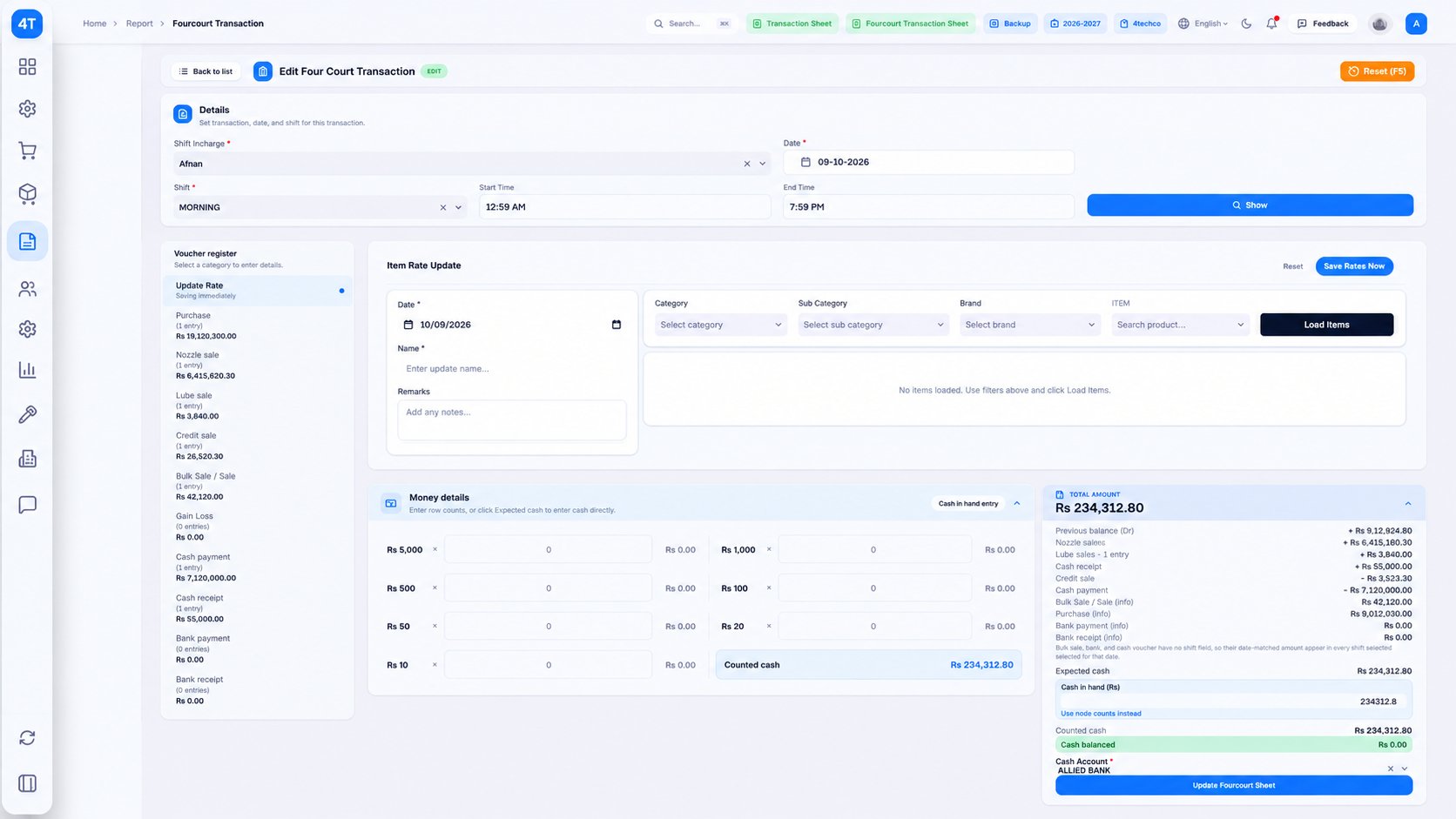1456x819 pixels.
Task: Click the Load Items button
Action: [1326, 325]
